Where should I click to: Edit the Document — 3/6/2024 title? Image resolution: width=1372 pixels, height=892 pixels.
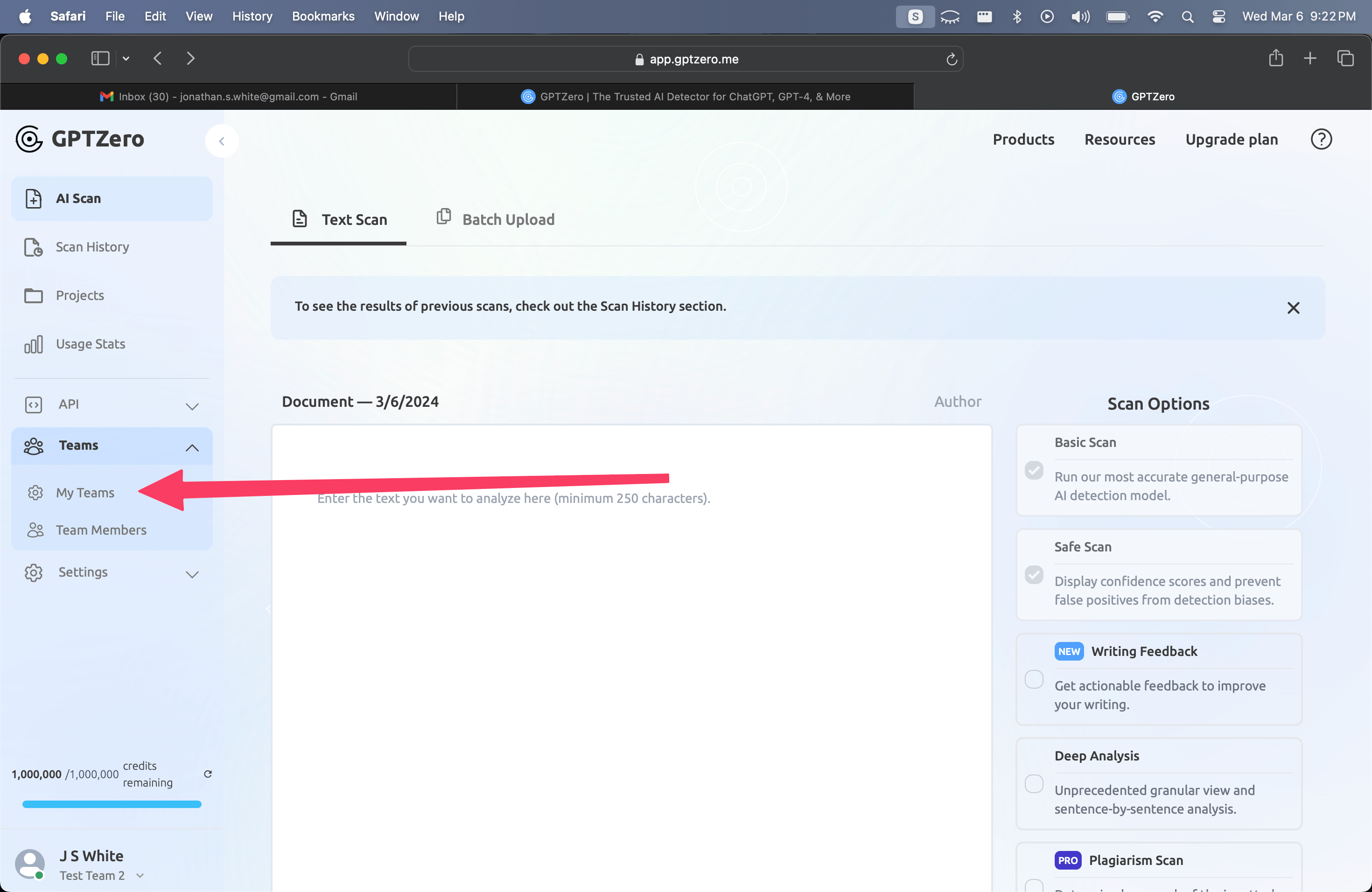pyautogui.click(x=360, y=402)
